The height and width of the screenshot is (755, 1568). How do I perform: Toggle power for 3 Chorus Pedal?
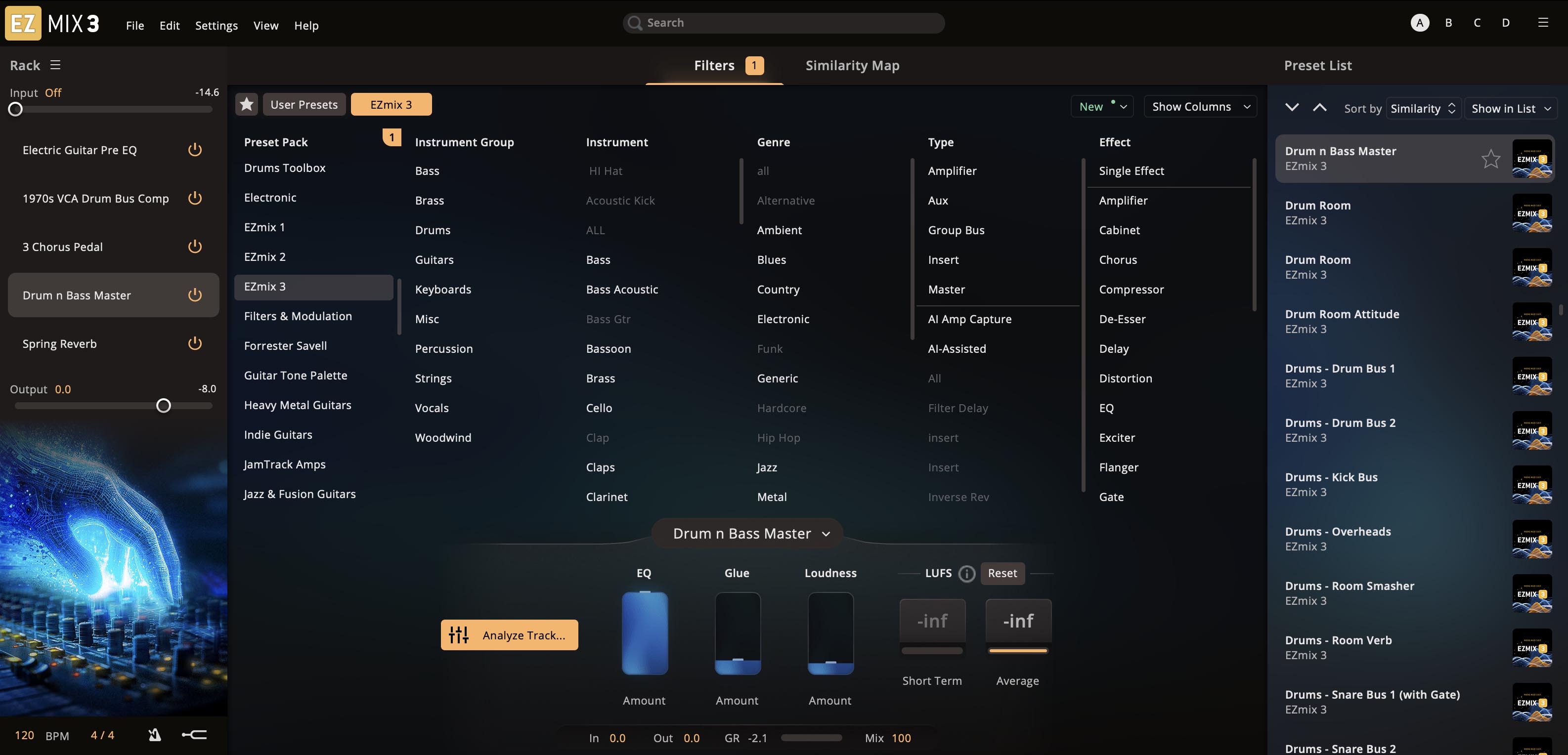pyautogui.click(x=195, y=247)
